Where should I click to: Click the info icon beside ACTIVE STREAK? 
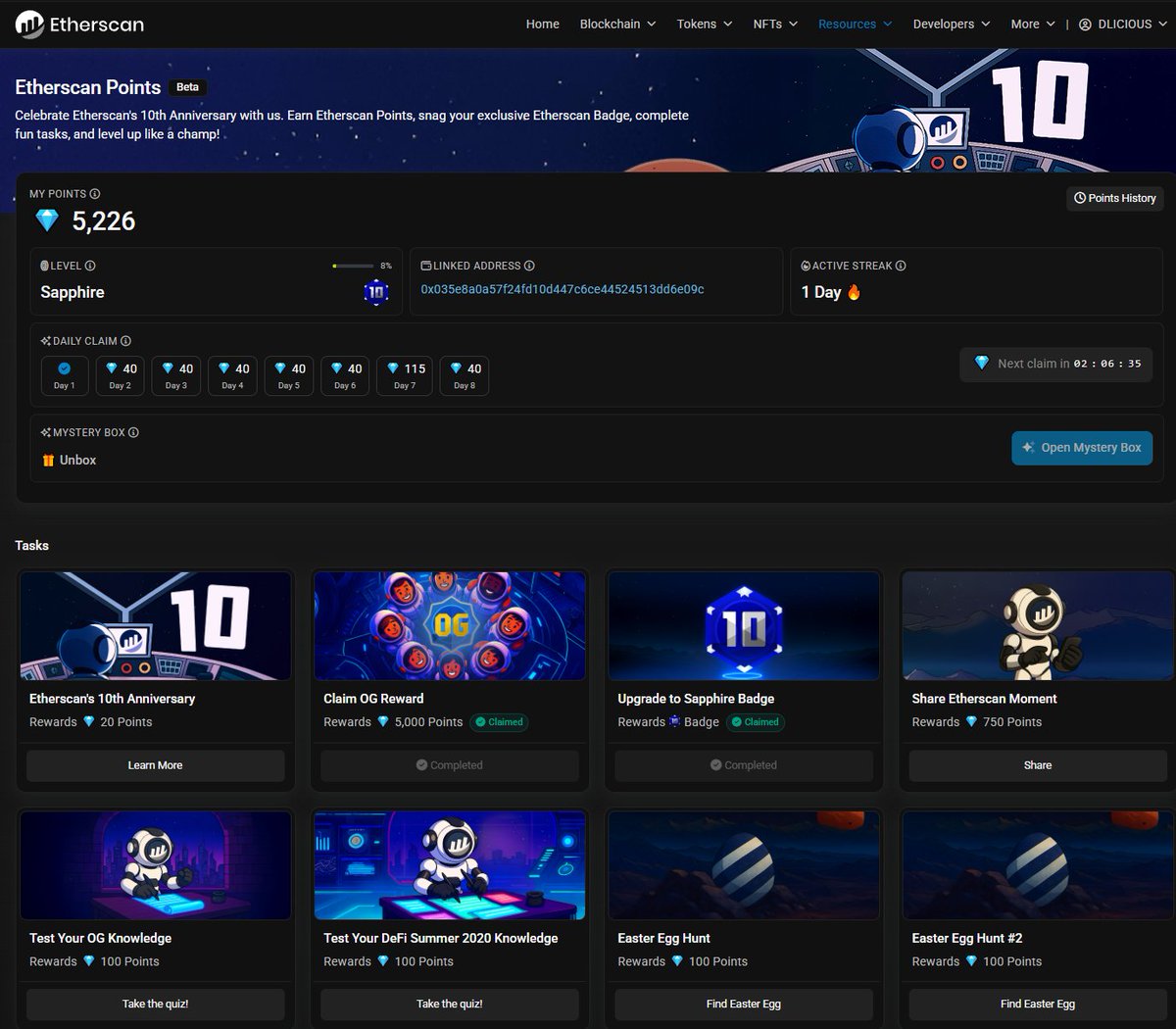click(901, 266)
